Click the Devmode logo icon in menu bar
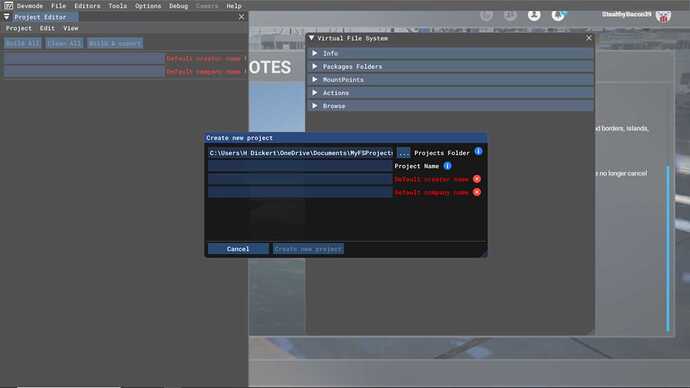The height and width of the screenshot is (388, 690). (8, 6)
